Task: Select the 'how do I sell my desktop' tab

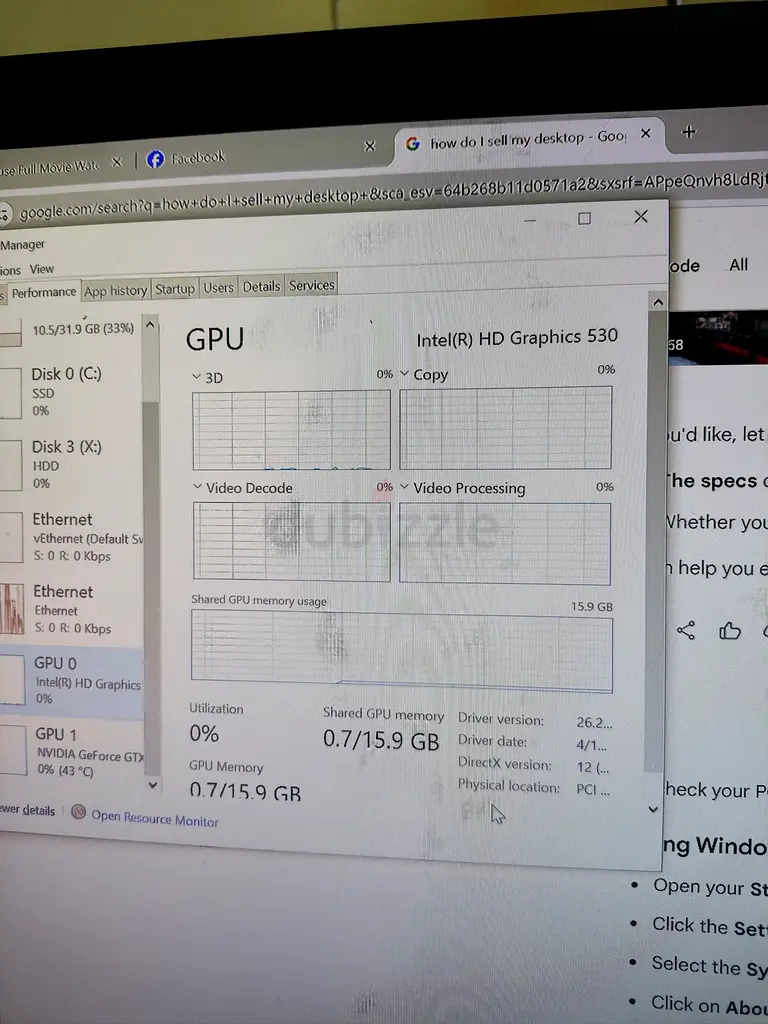Action: (528, 139)
